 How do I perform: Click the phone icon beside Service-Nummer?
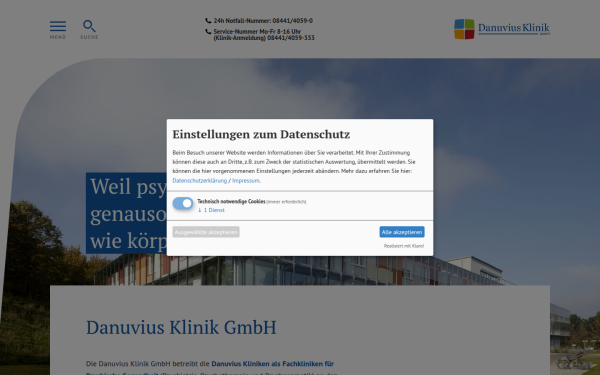tap(208, 31)
